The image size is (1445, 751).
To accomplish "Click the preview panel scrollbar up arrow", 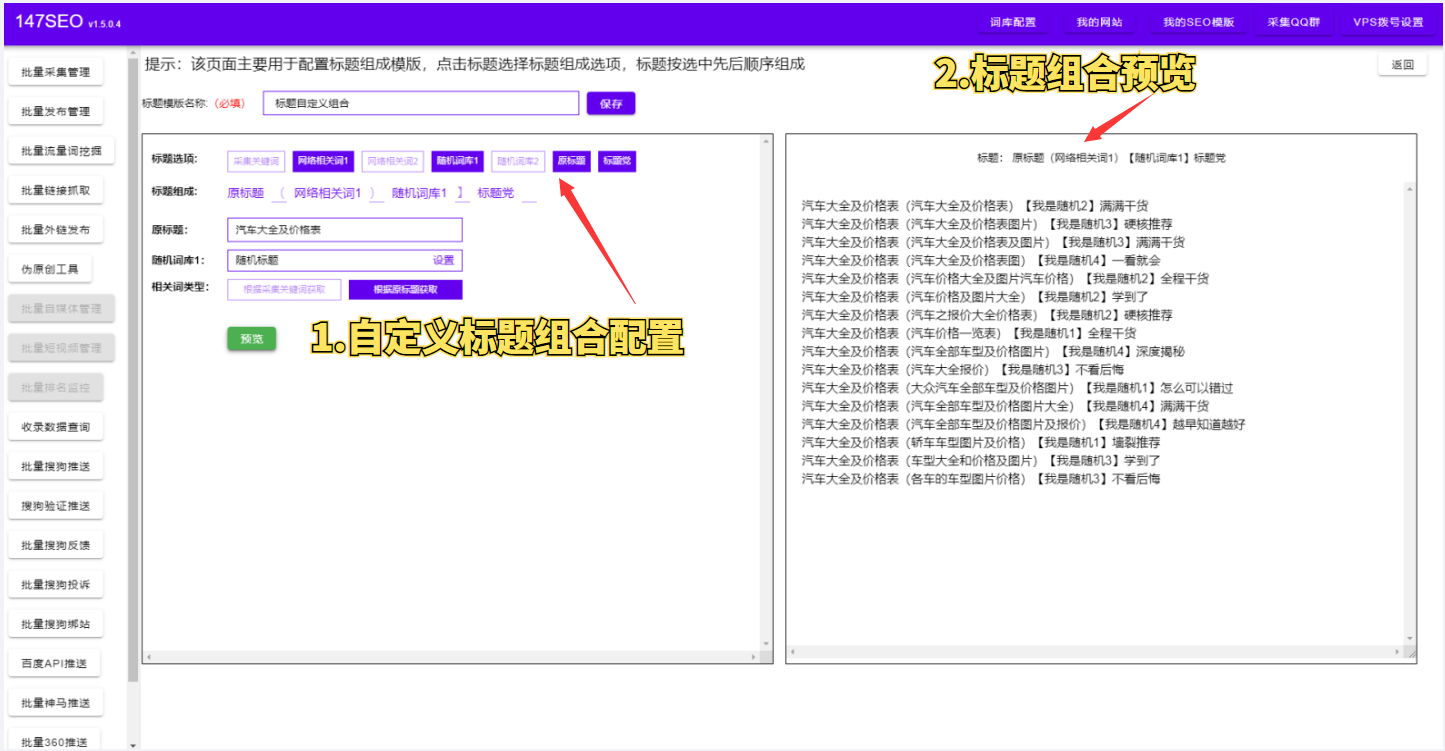I will click(1410, 187).
